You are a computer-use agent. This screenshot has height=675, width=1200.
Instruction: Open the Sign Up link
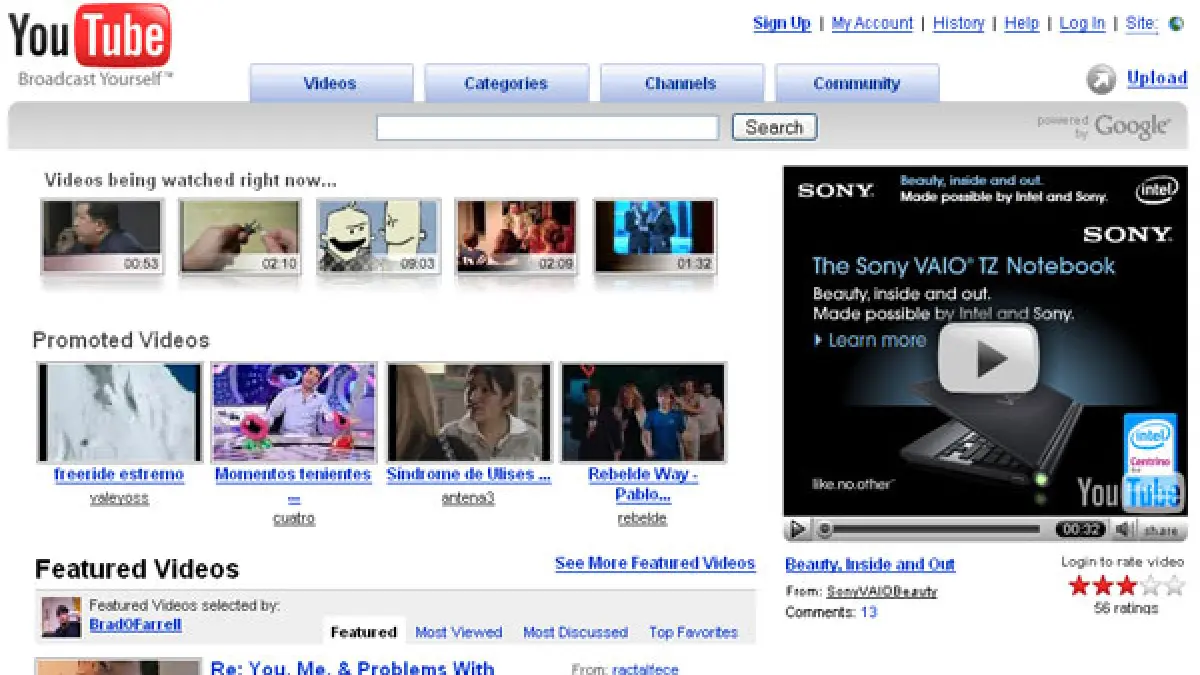point(781,23)
